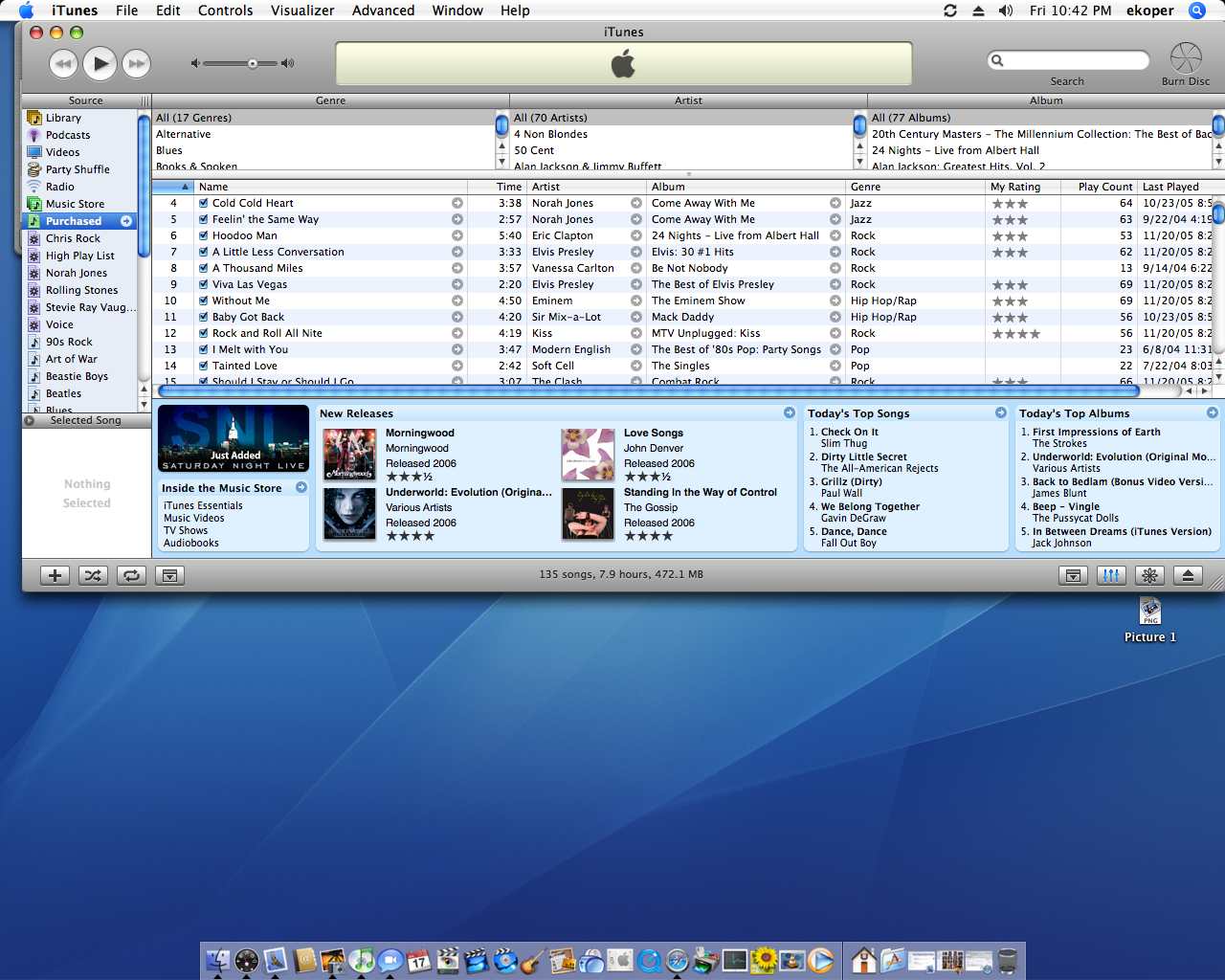Select the Videos source

point(62,152)
